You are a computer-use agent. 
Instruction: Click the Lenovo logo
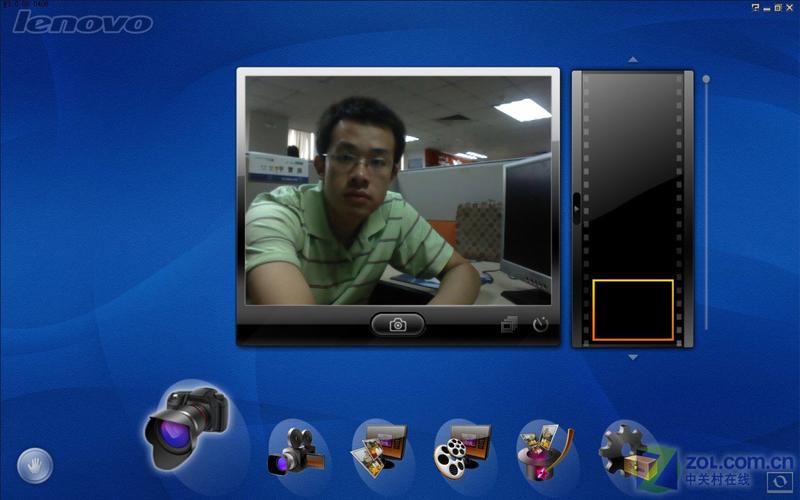[x=83, y=22]
